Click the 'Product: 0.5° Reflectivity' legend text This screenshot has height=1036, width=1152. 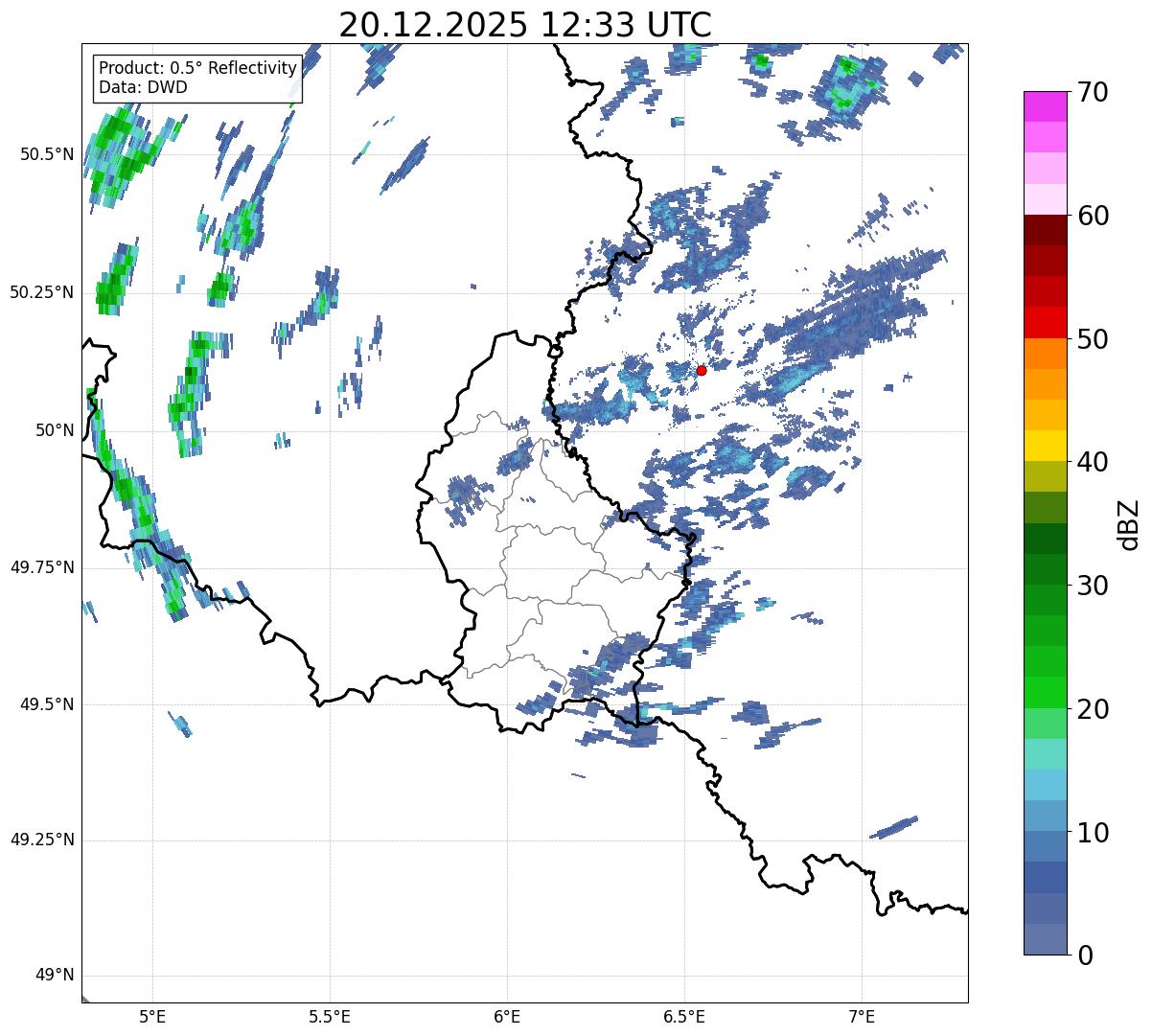(x=198, y=69)
